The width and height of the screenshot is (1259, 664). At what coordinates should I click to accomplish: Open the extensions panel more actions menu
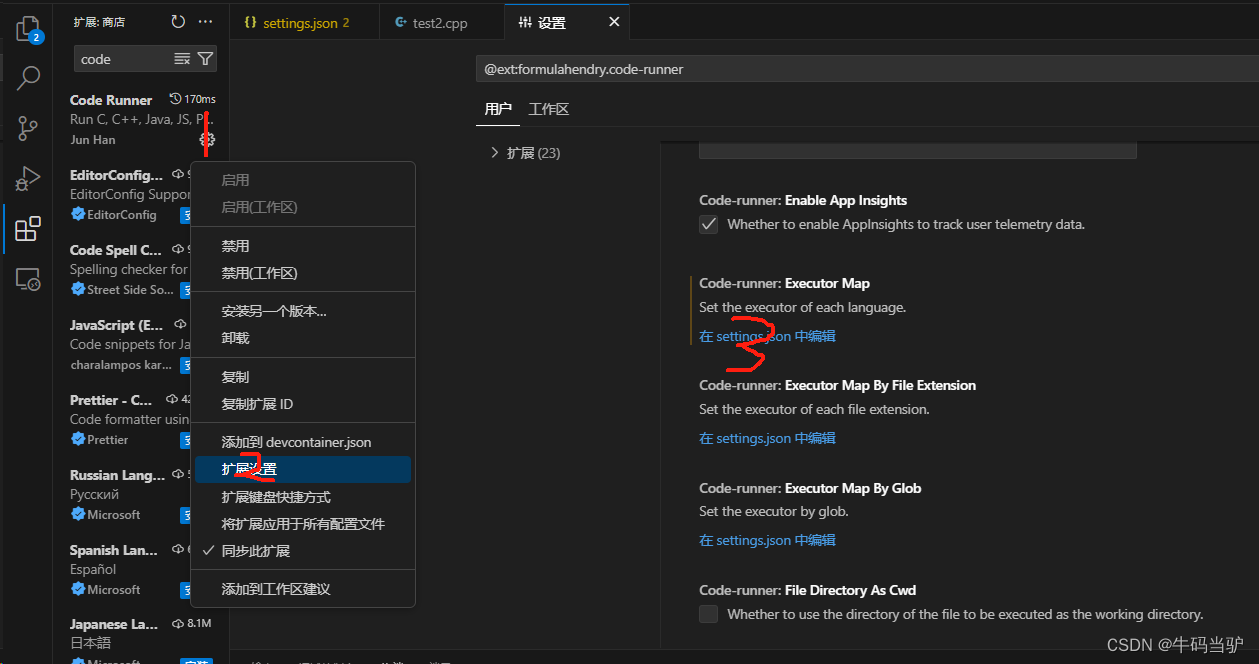[206, 21]
